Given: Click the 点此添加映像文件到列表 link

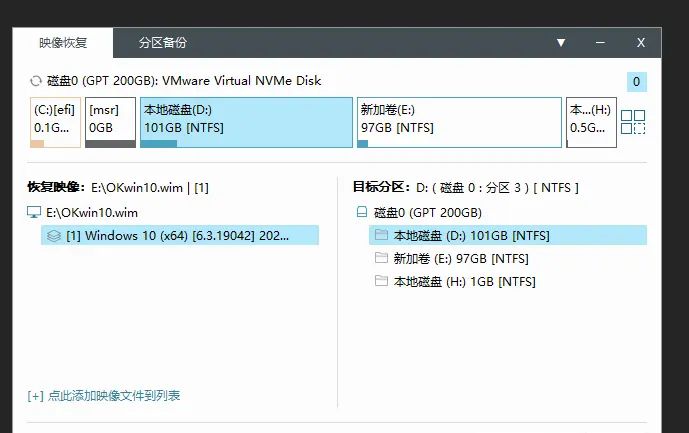Looking at the screenshot, I should 104,396.
